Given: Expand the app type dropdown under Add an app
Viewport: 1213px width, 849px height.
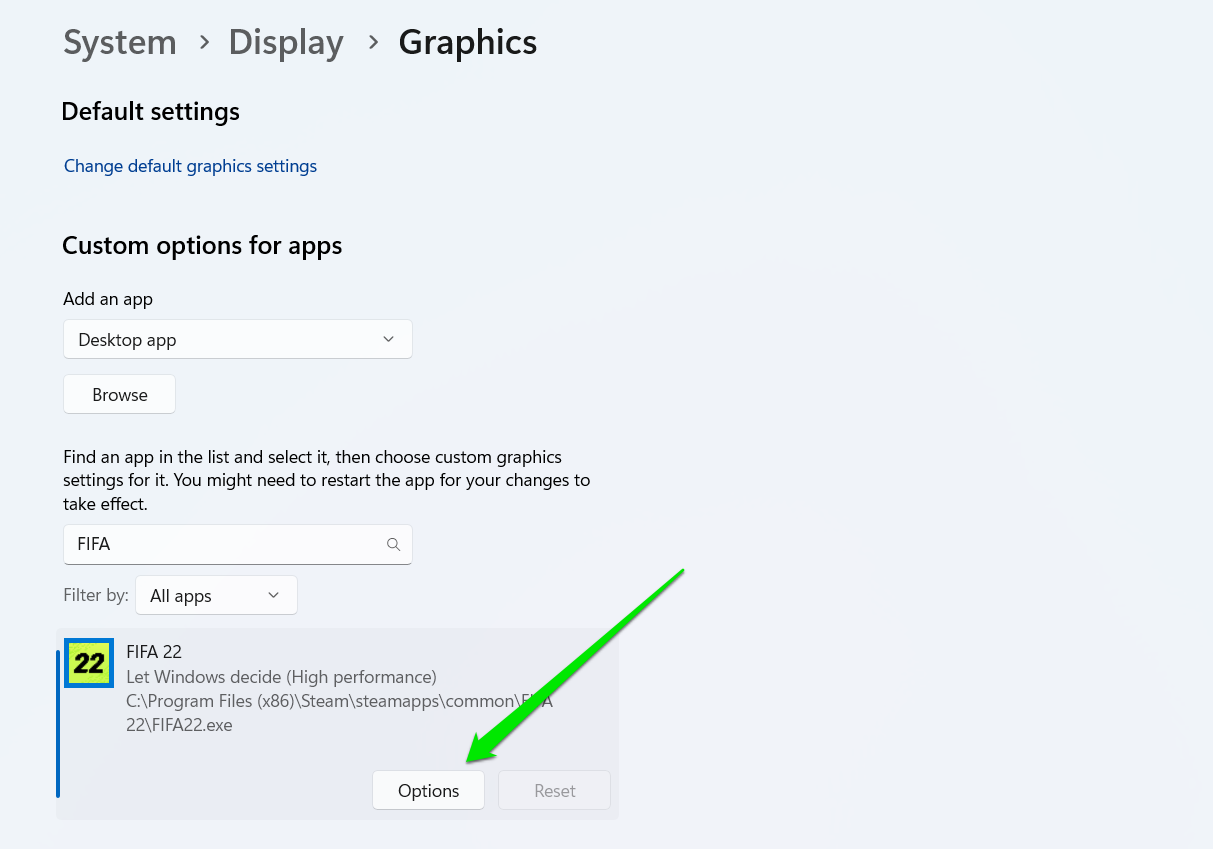Looking at the screenshot, I should point(237,339).
